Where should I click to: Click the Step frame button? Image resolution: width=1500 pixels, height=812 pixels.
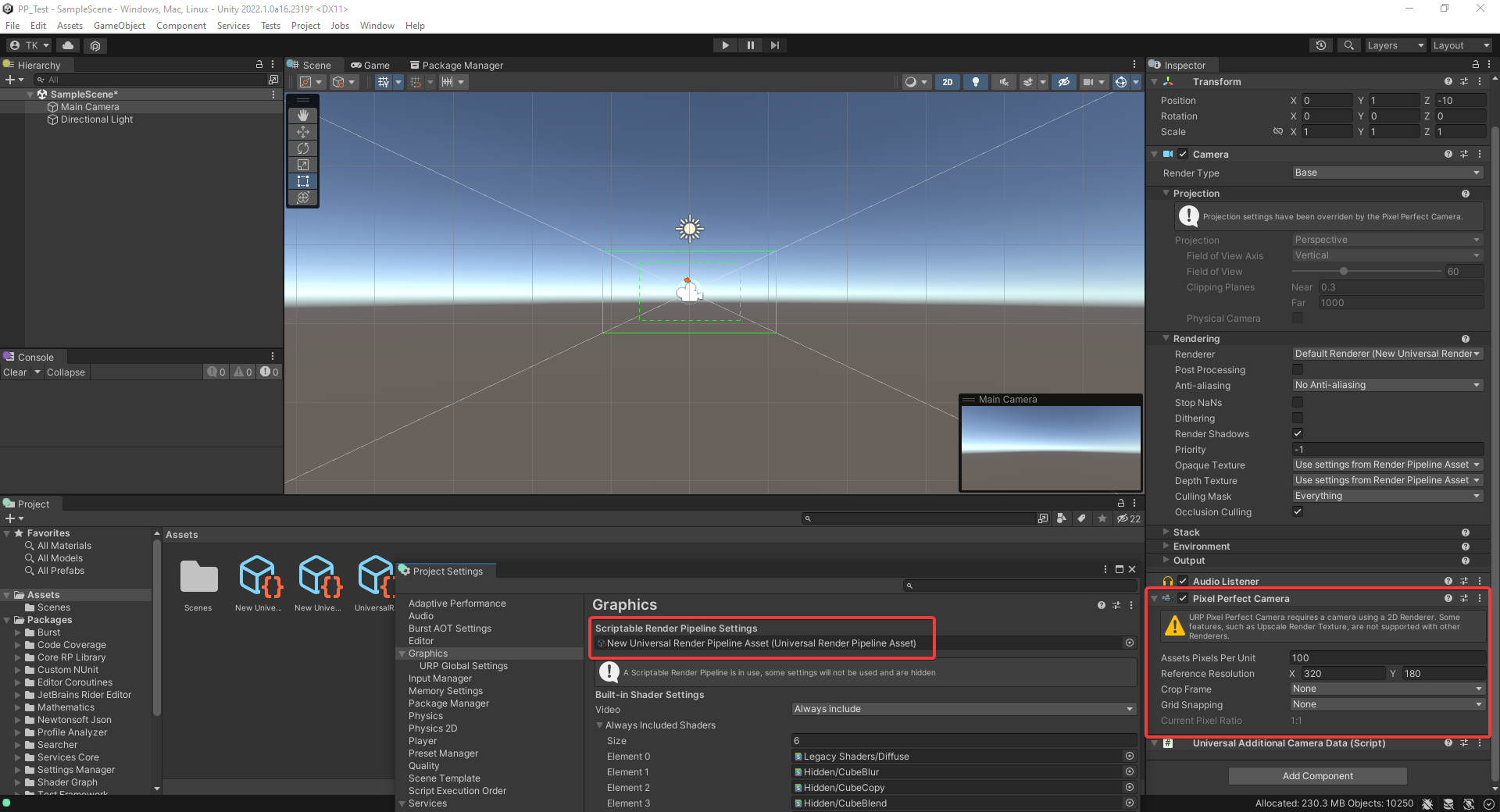tap(775, 45)
